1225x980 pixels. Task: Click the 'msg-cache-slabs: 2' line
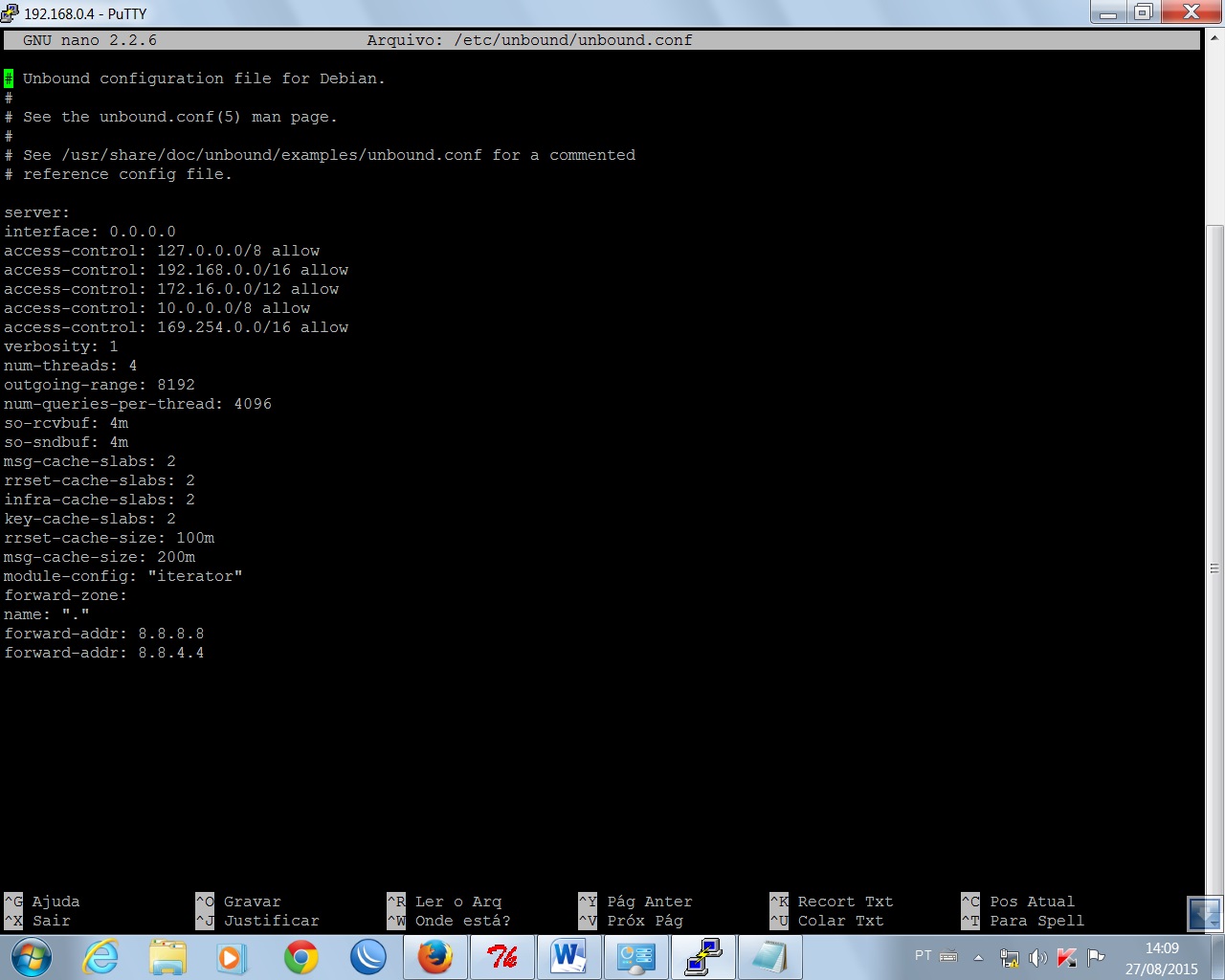point(90,461)
